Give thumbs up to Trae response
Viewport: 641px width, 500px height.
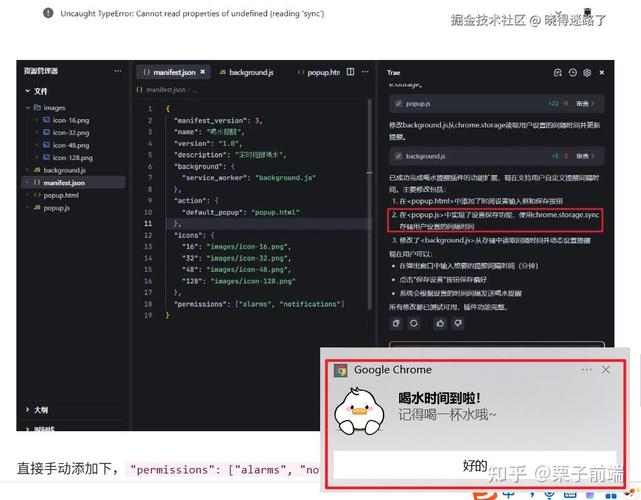440,323
